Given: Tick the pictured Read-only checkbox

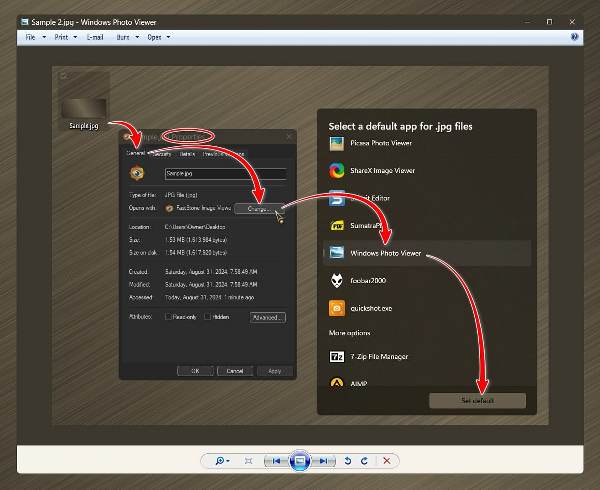Looking at the screenshot, I should point(168,317).
